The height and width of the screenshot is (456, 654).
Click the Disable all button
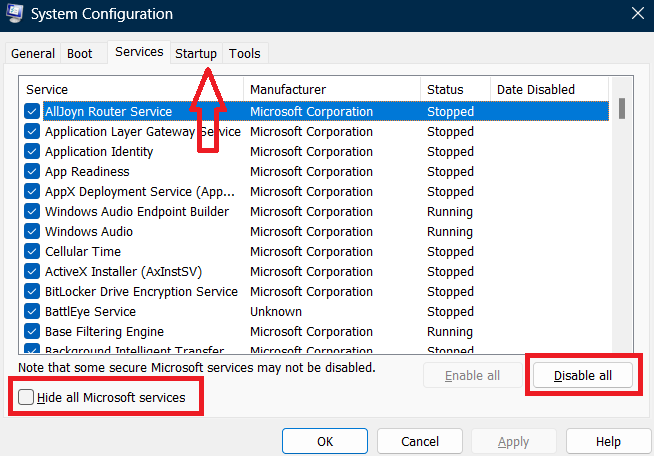582,375
